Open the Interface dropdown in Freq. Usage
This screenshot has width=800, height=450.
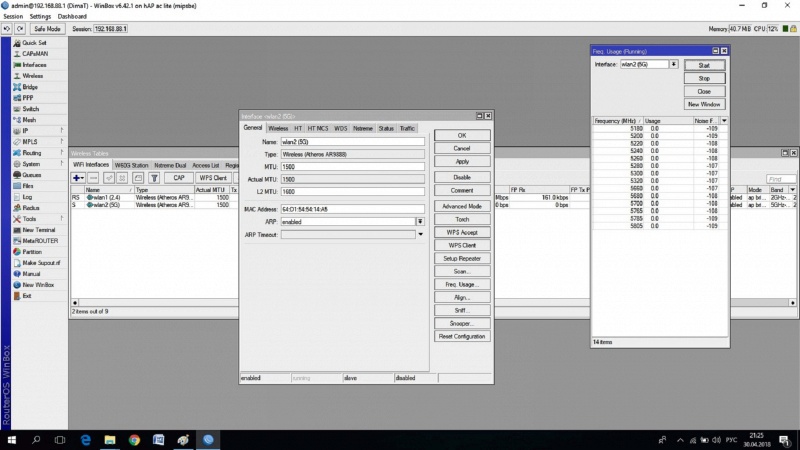674,64
